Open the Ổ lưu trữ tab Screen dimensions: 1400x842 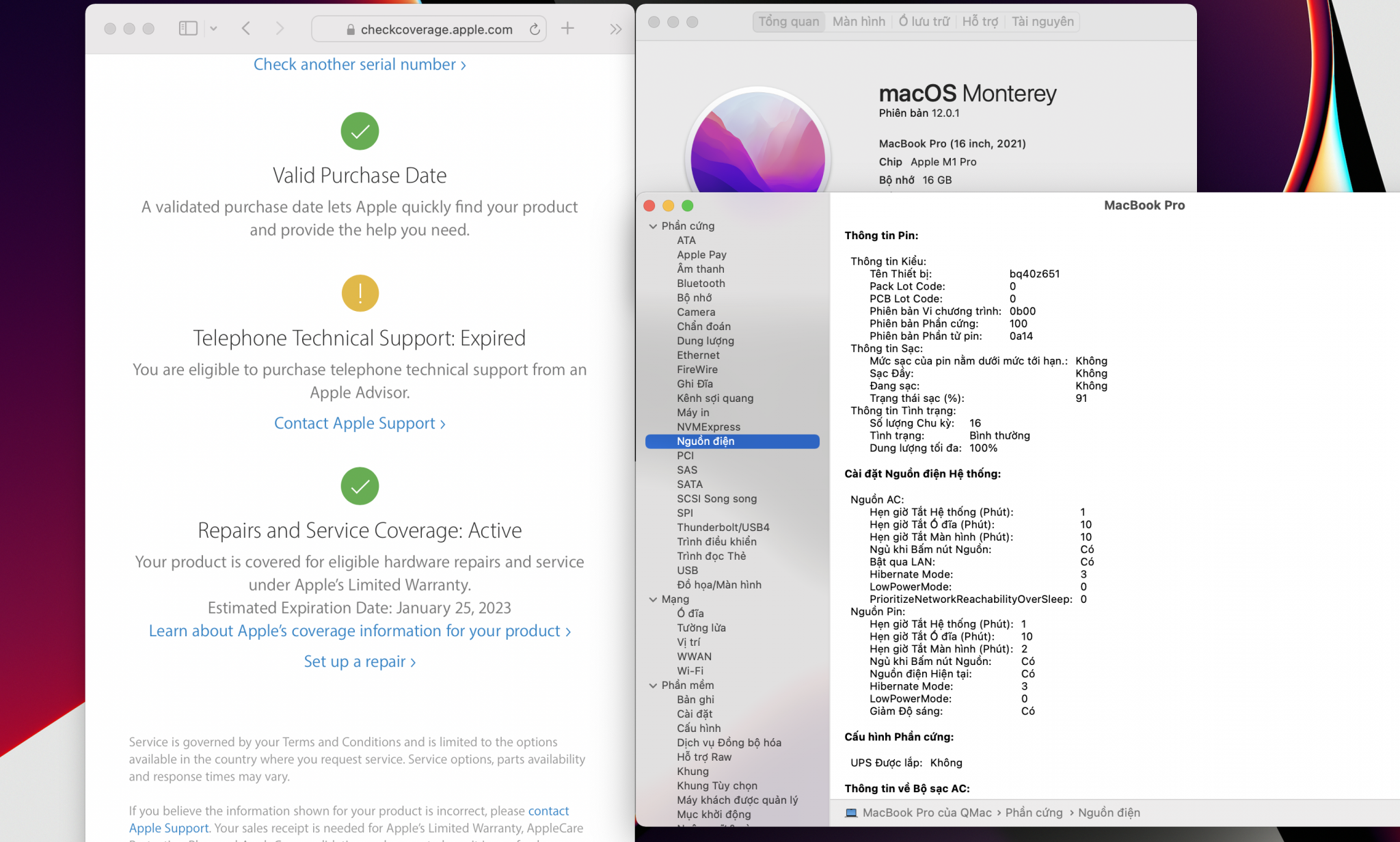coord(924,22)
